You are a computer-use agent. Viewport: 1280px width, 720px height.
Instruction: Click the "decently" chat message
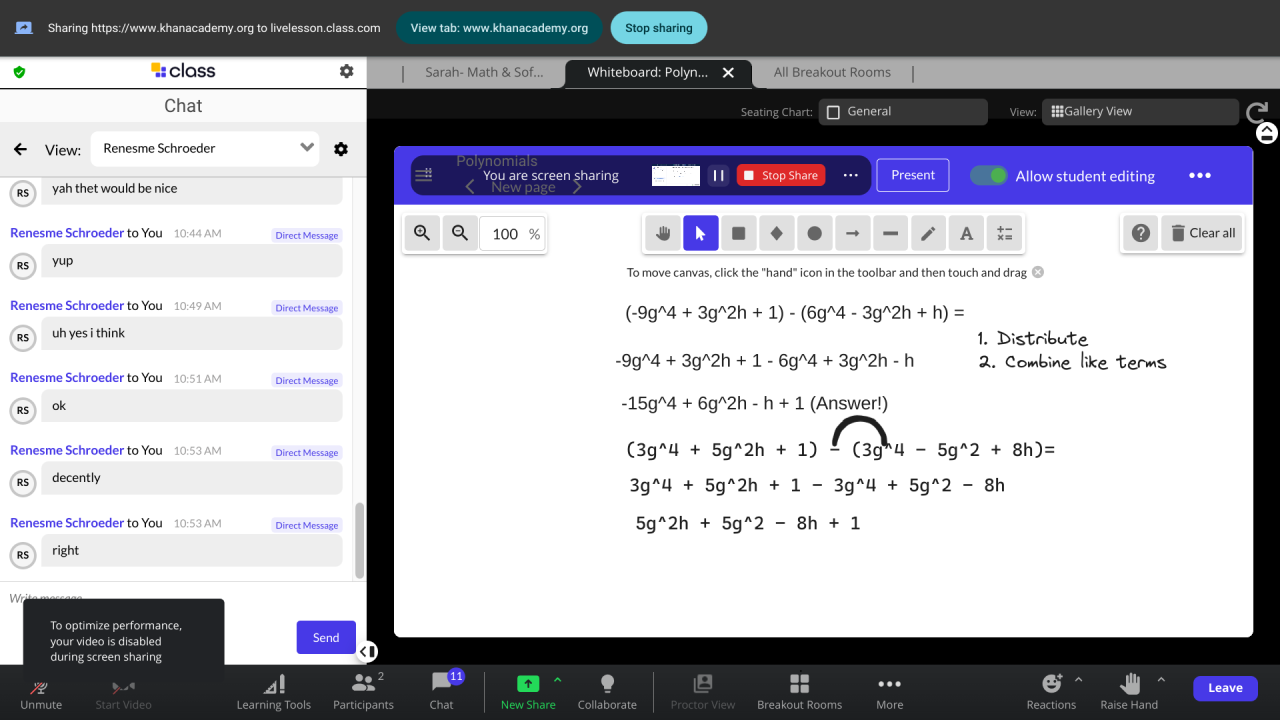point(191,478)
